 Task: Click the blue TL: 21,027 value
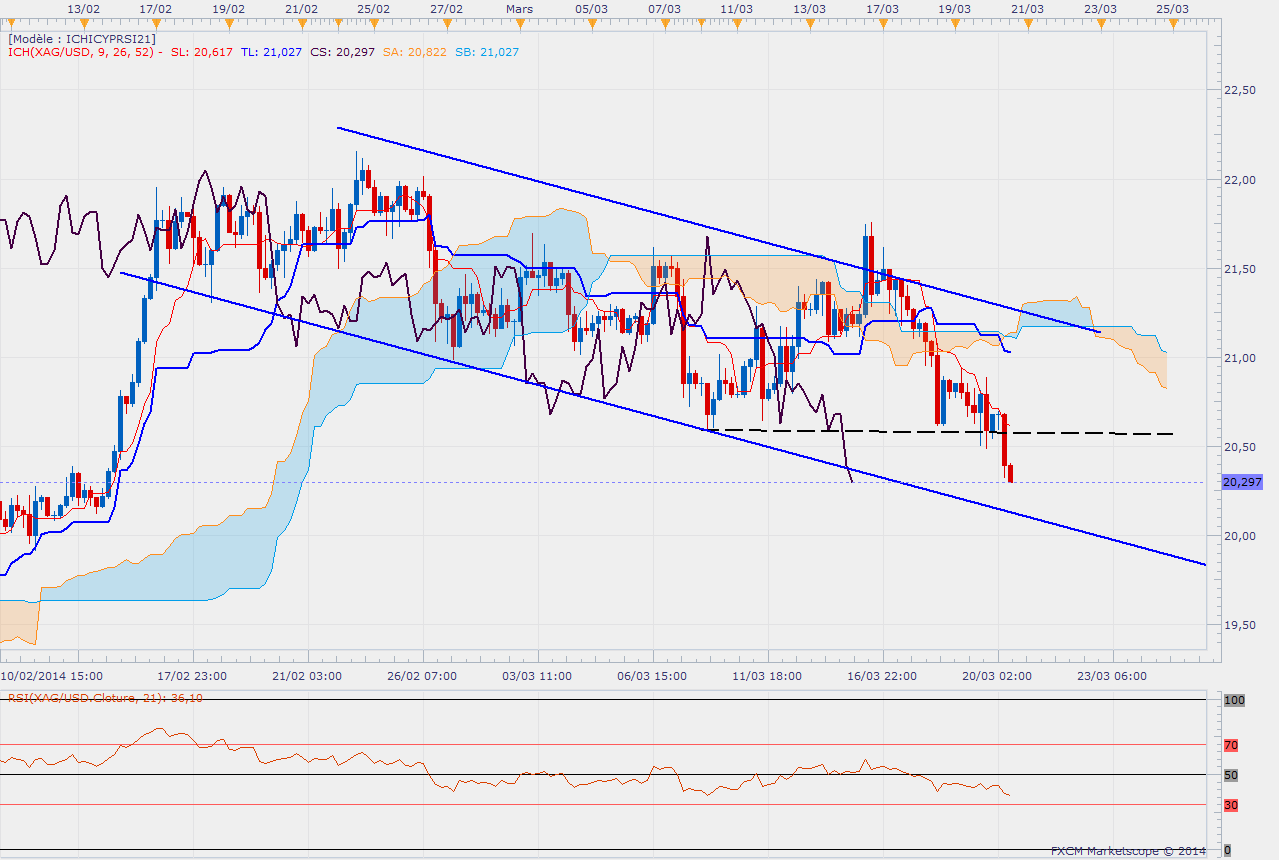point(272,52)
